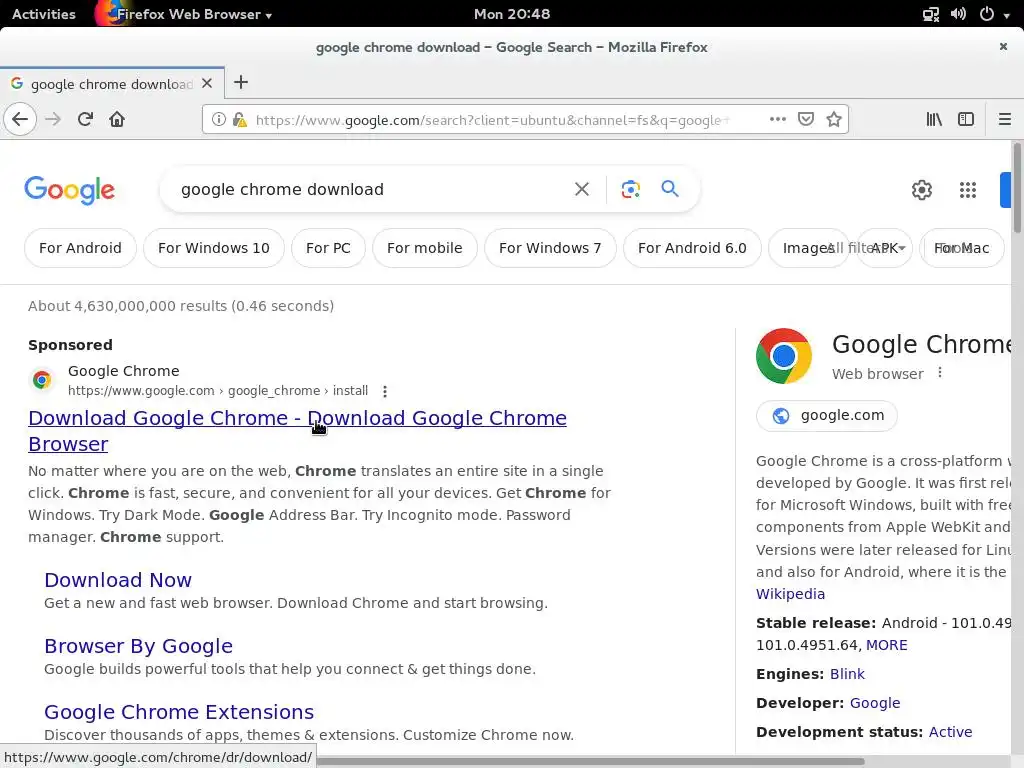The width and height of the screenshot is (1024, 768).
Task: Open the network status icon in top bar
Action: tap(931, 14)
